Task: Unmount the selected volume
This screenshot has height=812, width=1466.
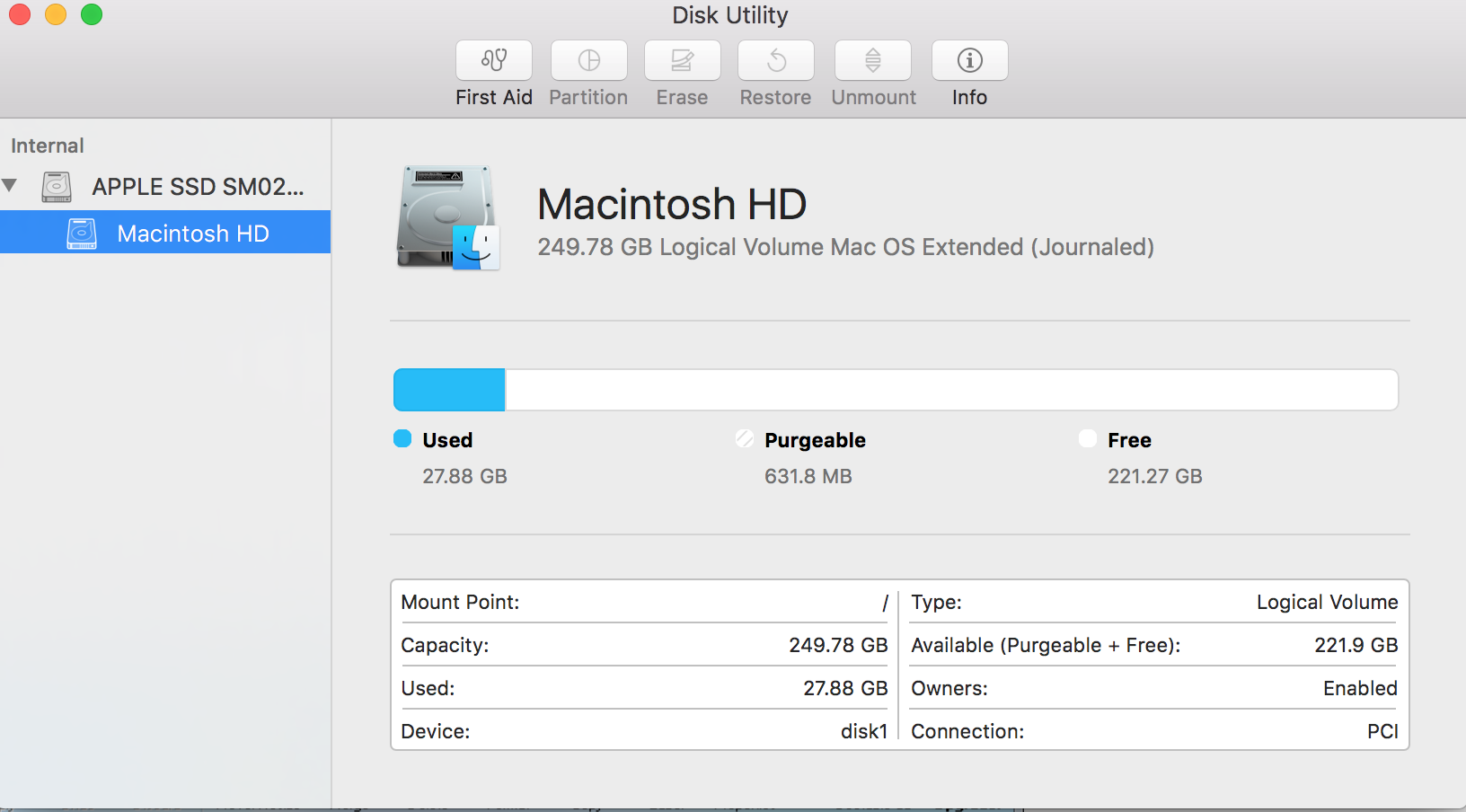Action: [873, 60]
